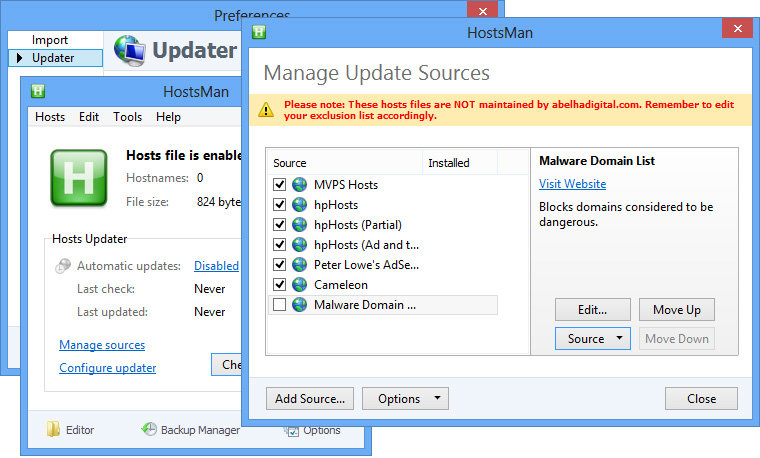This screenshot has height=458, width=760.
Task: Click globe icon beside hpHosts source
Action: click(x=300, y=205)
